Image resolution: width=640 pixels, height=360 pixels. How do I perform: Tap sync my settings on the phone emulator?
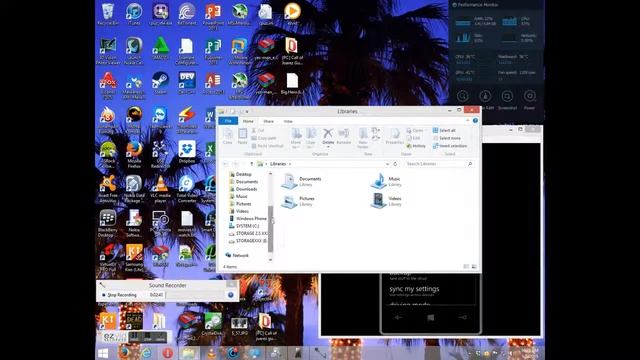[414, 289]
